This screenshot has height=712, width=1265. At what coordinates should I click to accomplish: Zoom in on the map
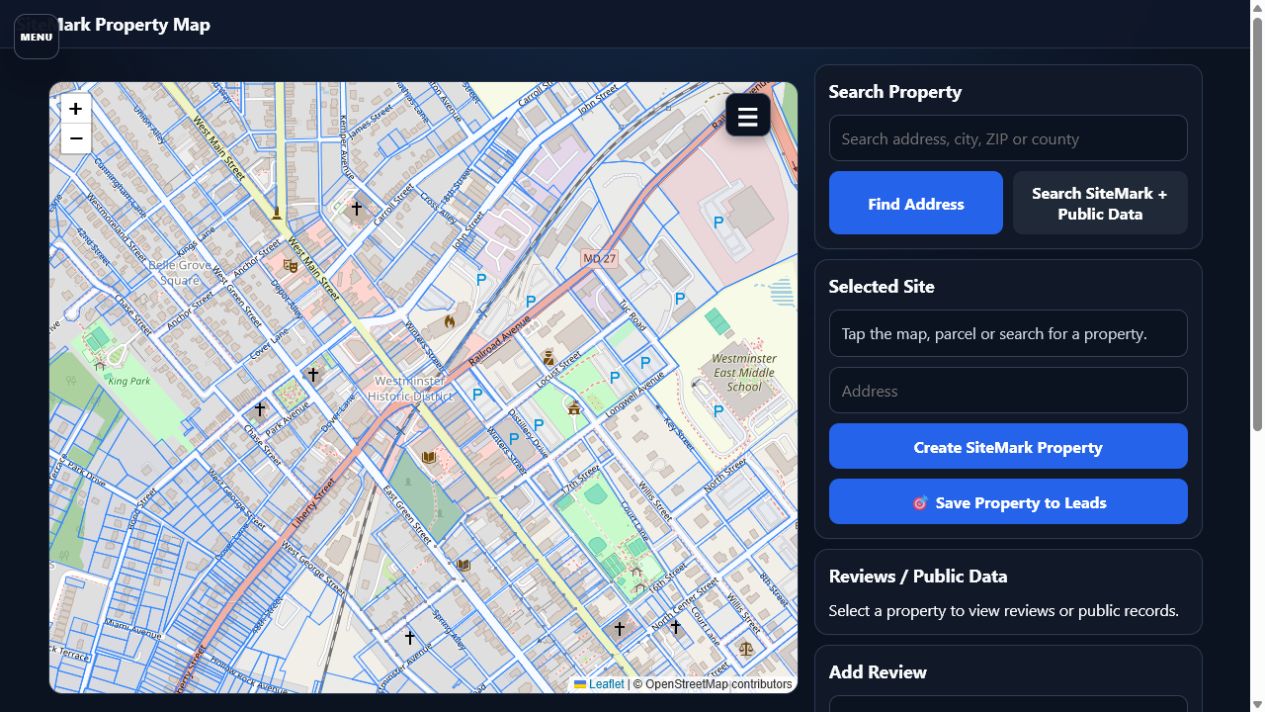76,109
